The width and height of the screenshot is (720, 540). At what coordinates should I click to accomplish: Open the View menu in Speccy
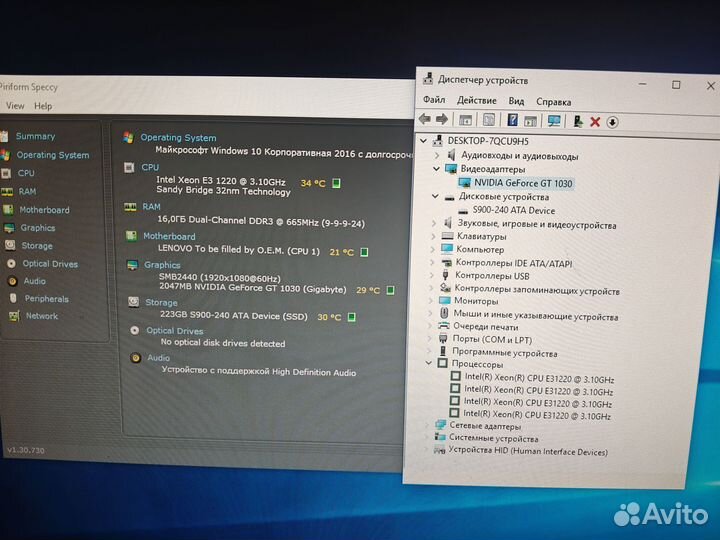(x=15, y=106)
